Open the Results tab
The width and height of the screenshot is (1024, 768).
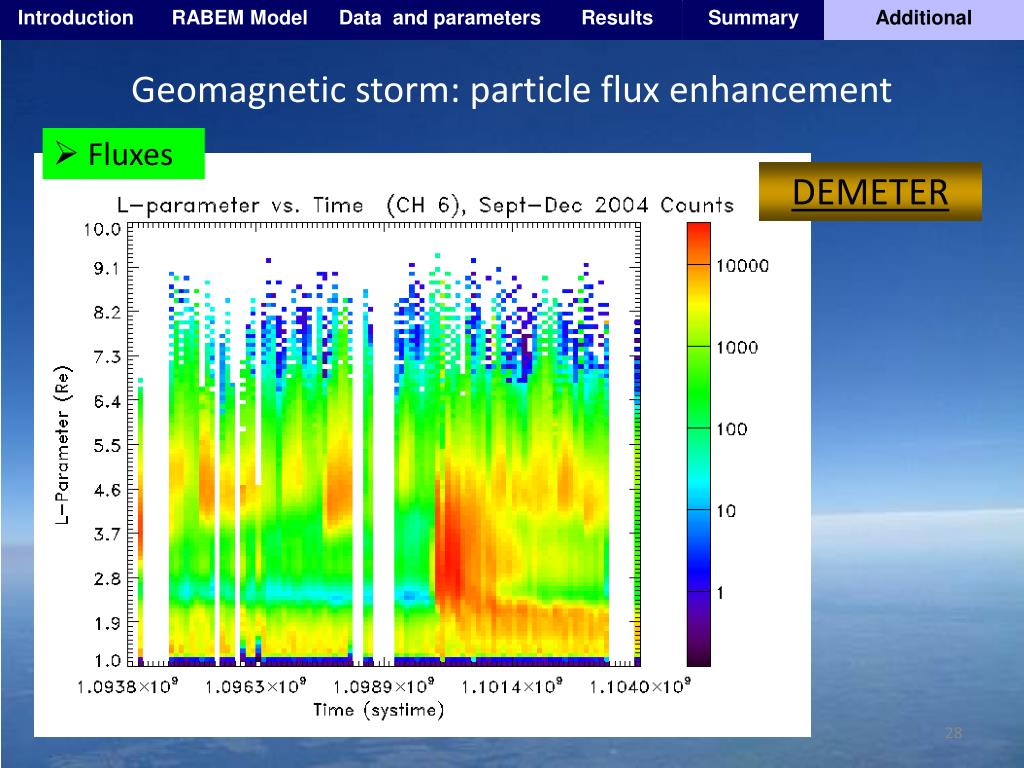point(617,18)
